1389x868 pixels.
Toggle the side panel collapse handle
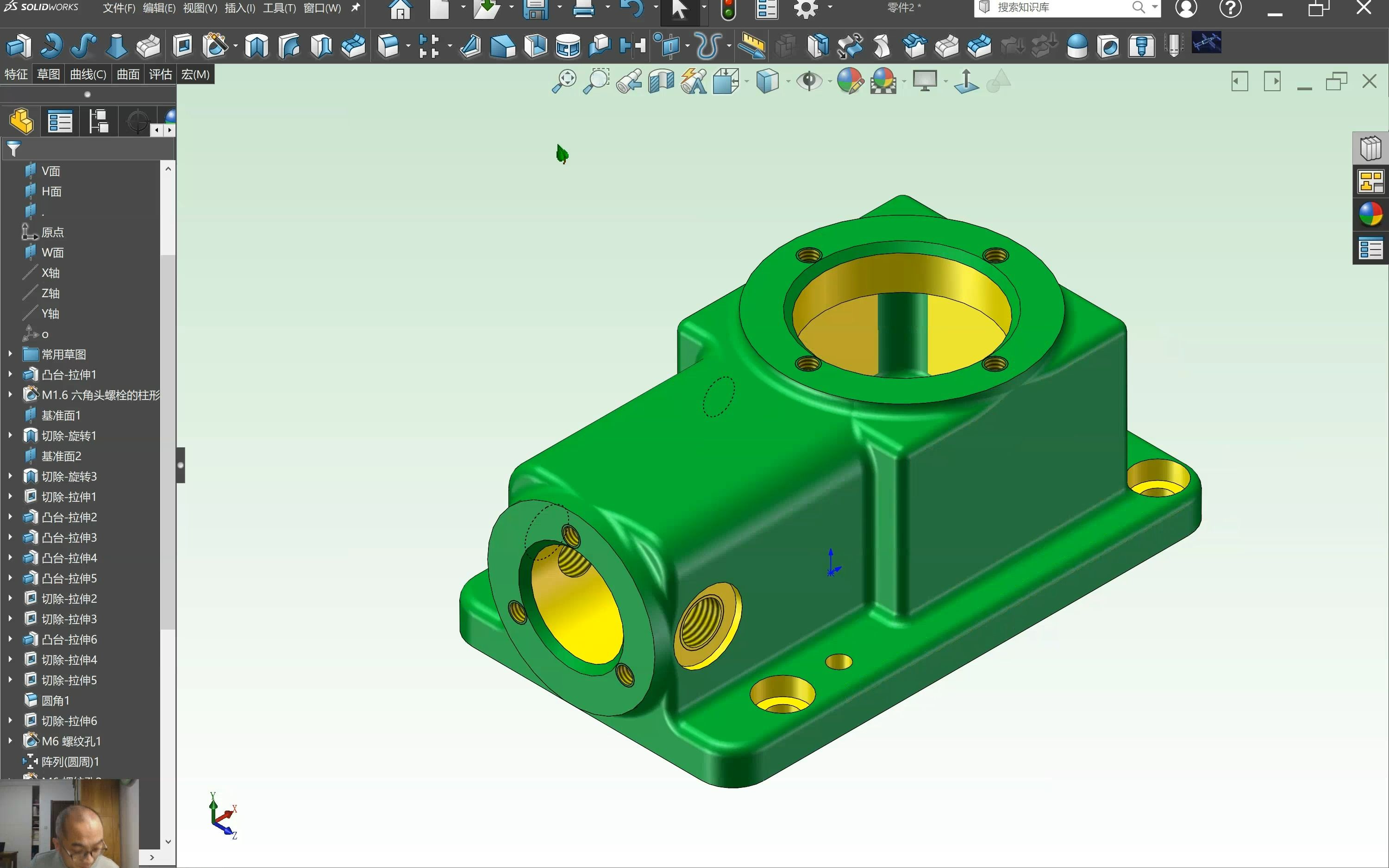coord(181,465)
